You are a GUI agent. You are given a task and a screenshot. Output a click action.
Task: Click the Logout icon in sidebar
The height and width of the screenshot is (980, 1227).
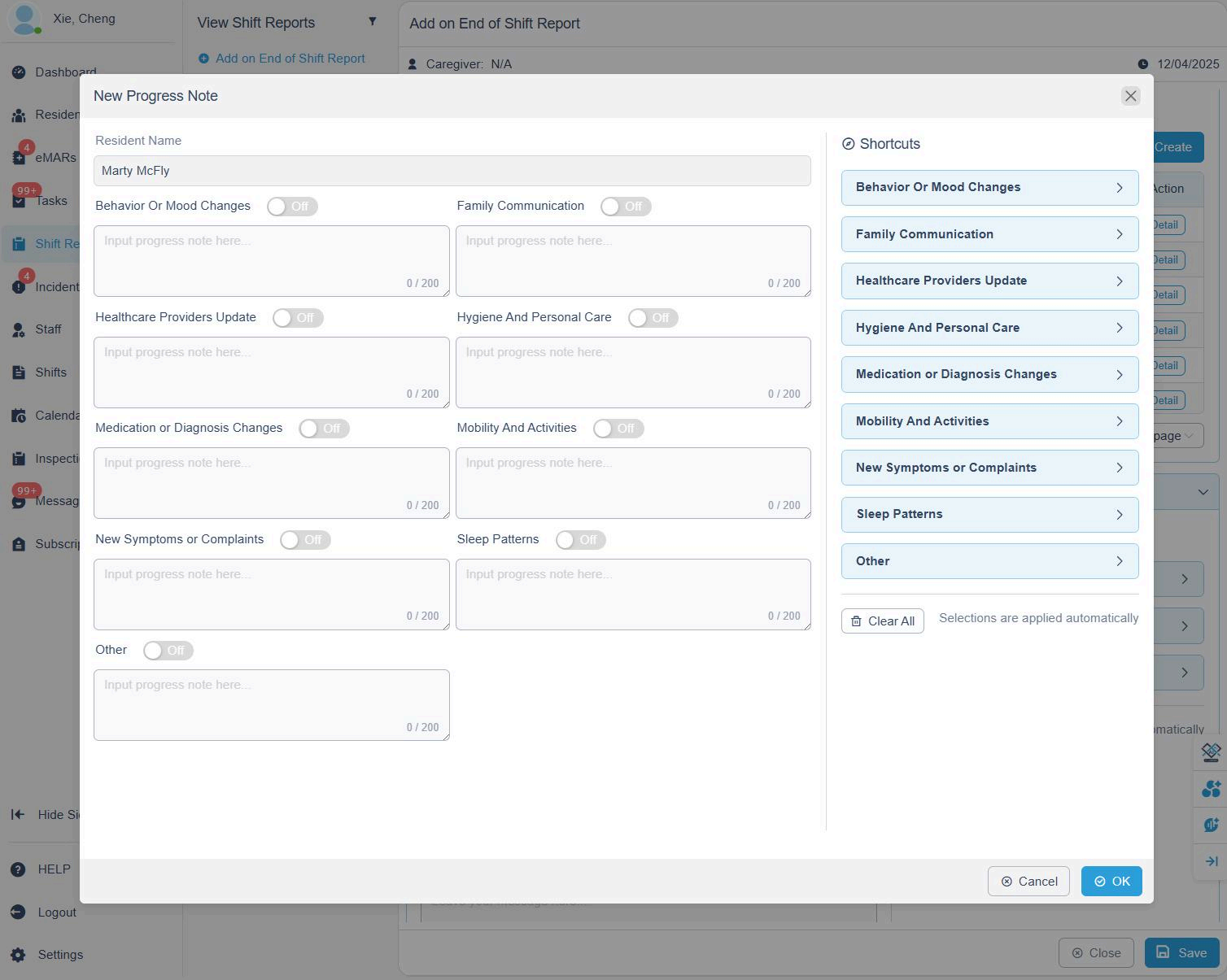19,912
